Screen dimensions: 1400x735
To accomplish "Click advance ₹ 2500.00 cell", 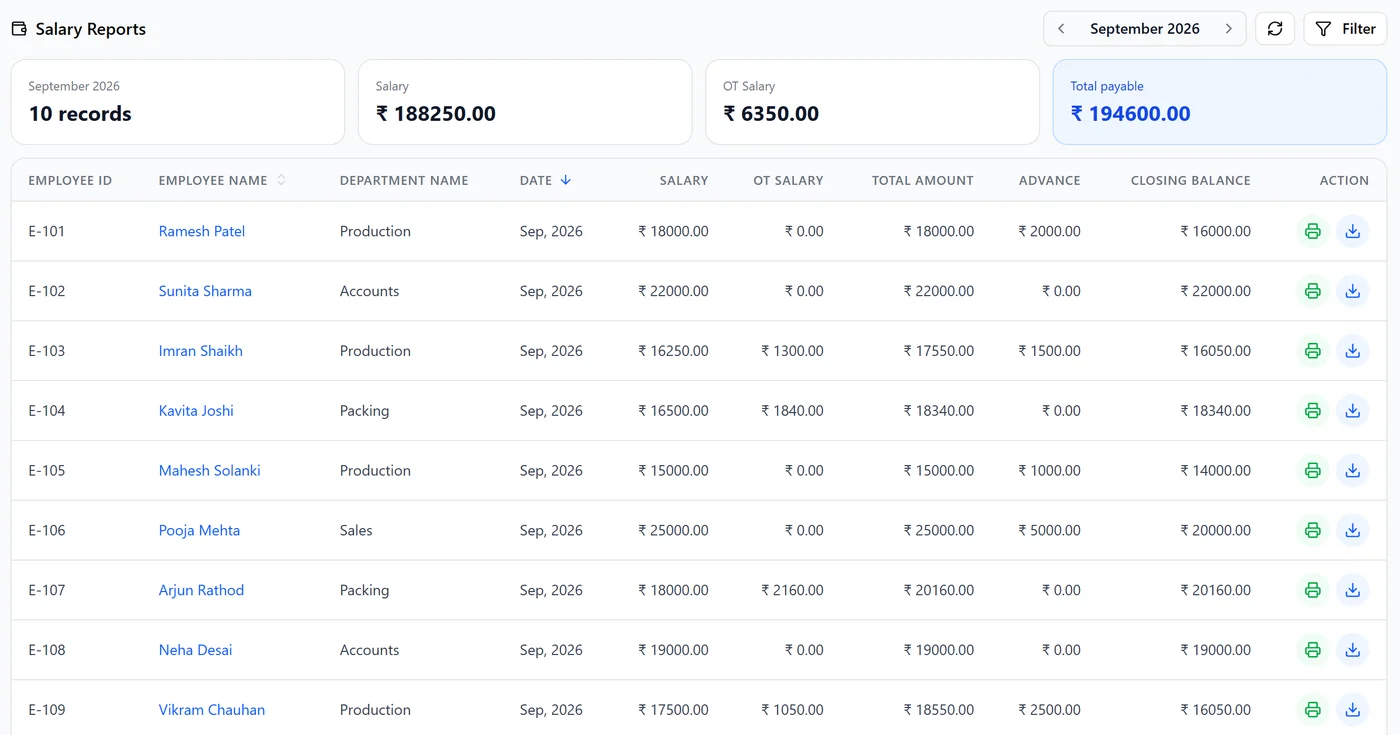I will pyautogui.click(x=1050, y=710).
